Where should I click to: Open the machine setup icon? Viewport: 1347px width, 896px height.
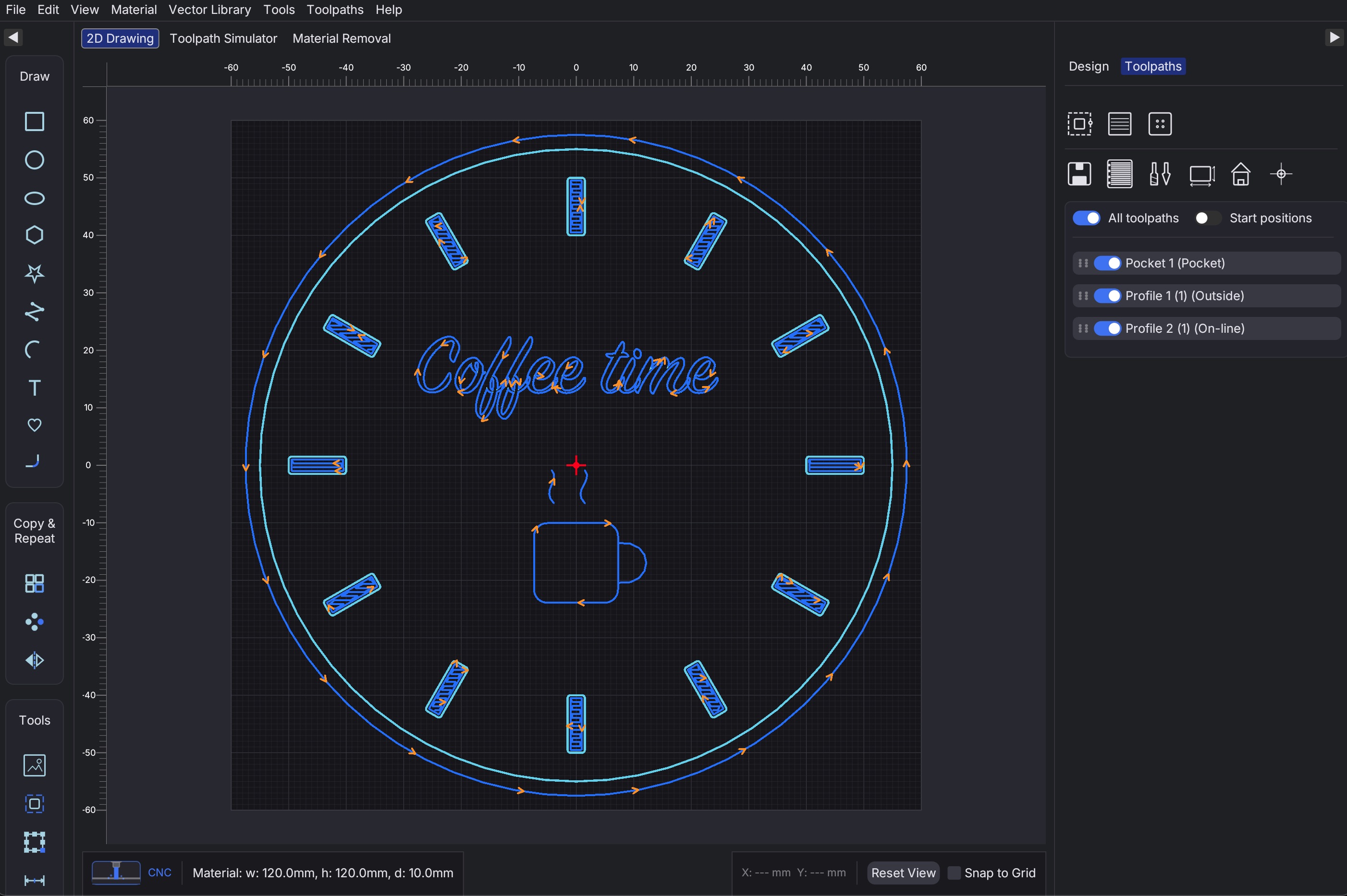(1202, 175)
